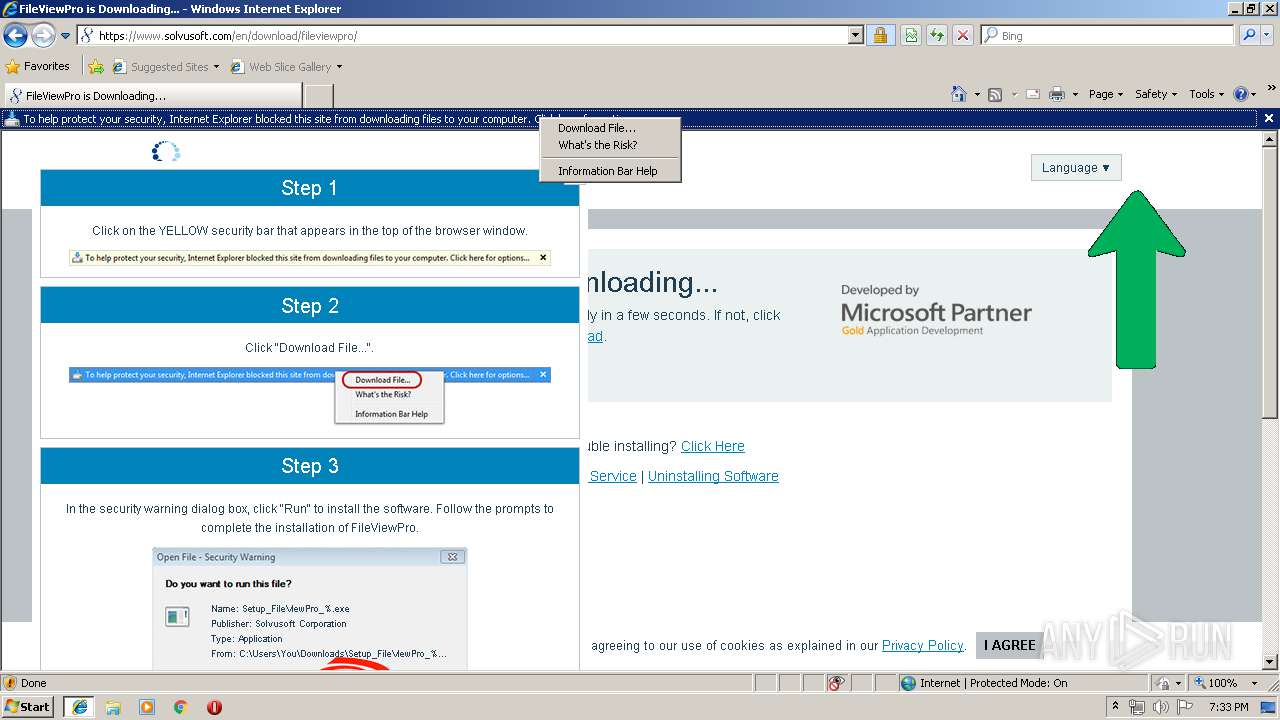Stop loading with the red X icon
This screenshot has width=1280, height=720.
pos(962,35)
